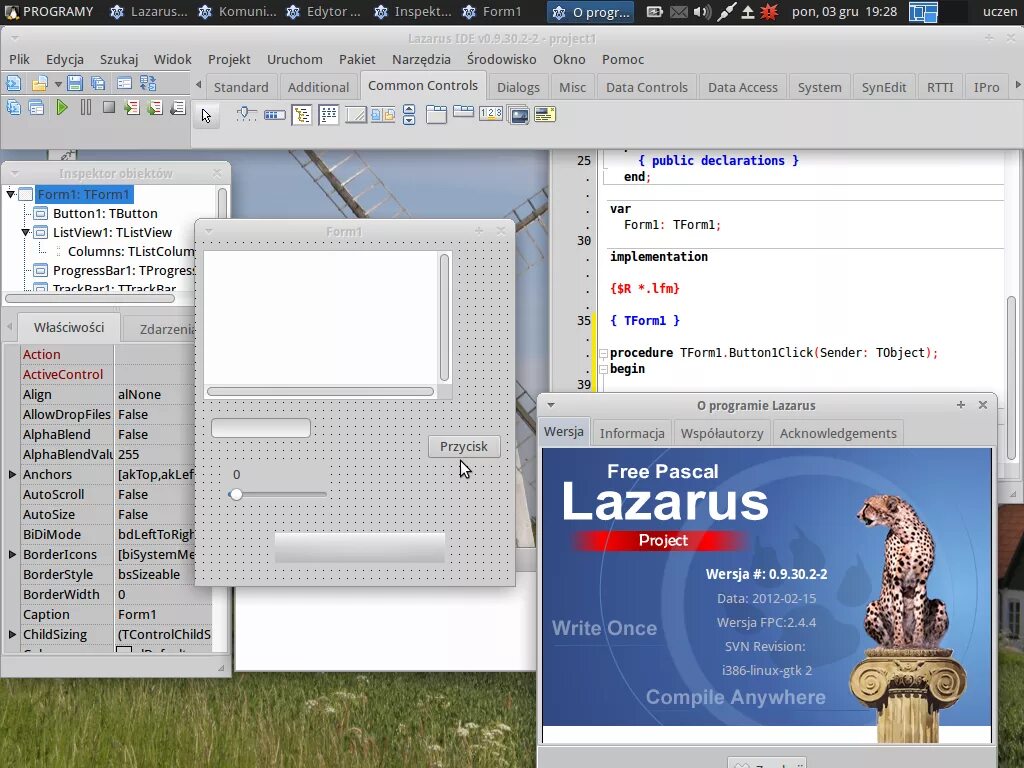The image size is (1024, 768).
Task: Open the Współautorzy tab
Action: coord(722,433)
